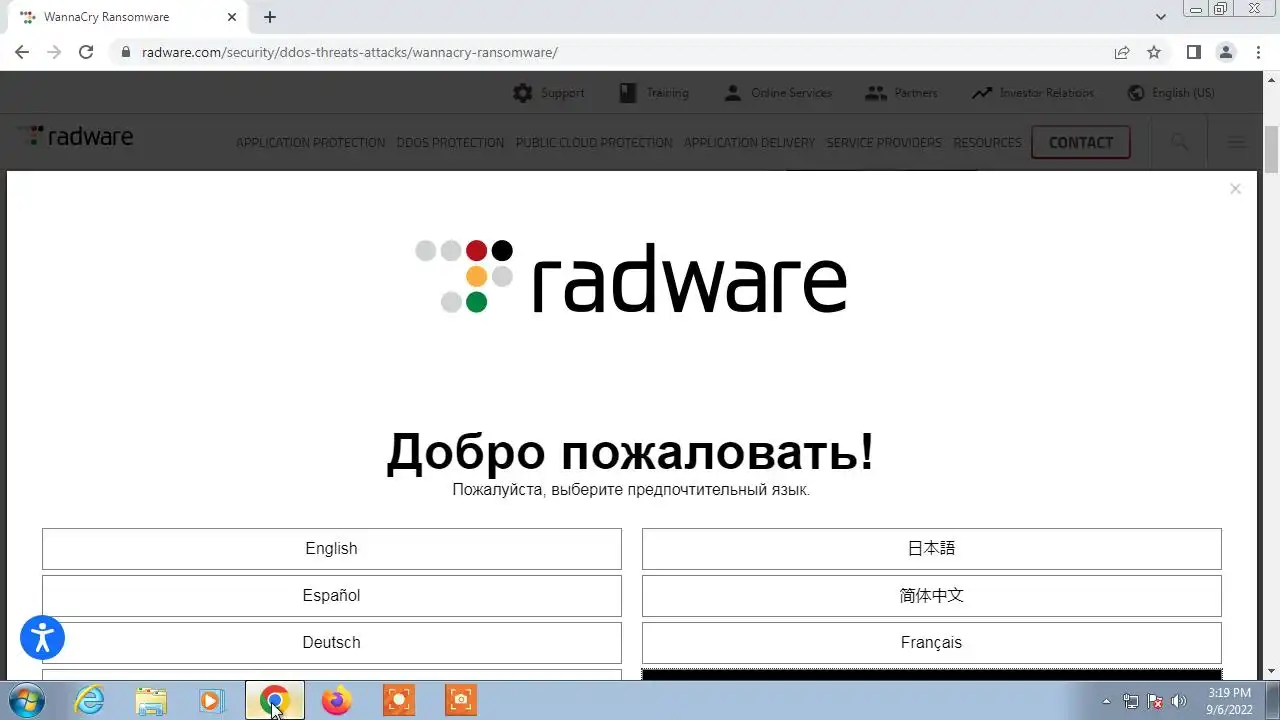This screenshot has width=1280, height=720.
Task: Open Internet Explorer from taskbar
Action: [x=90, y=701]
